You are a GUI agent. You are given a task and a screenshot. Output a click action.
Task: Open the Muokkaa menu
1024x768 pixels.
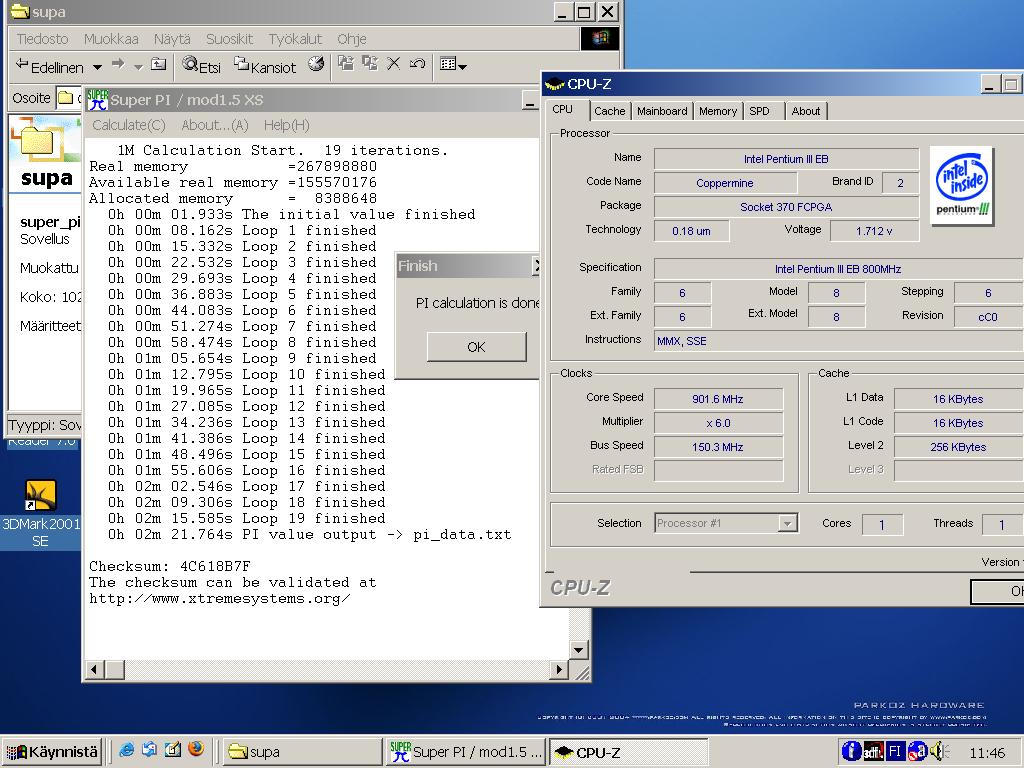pos(111,39)
